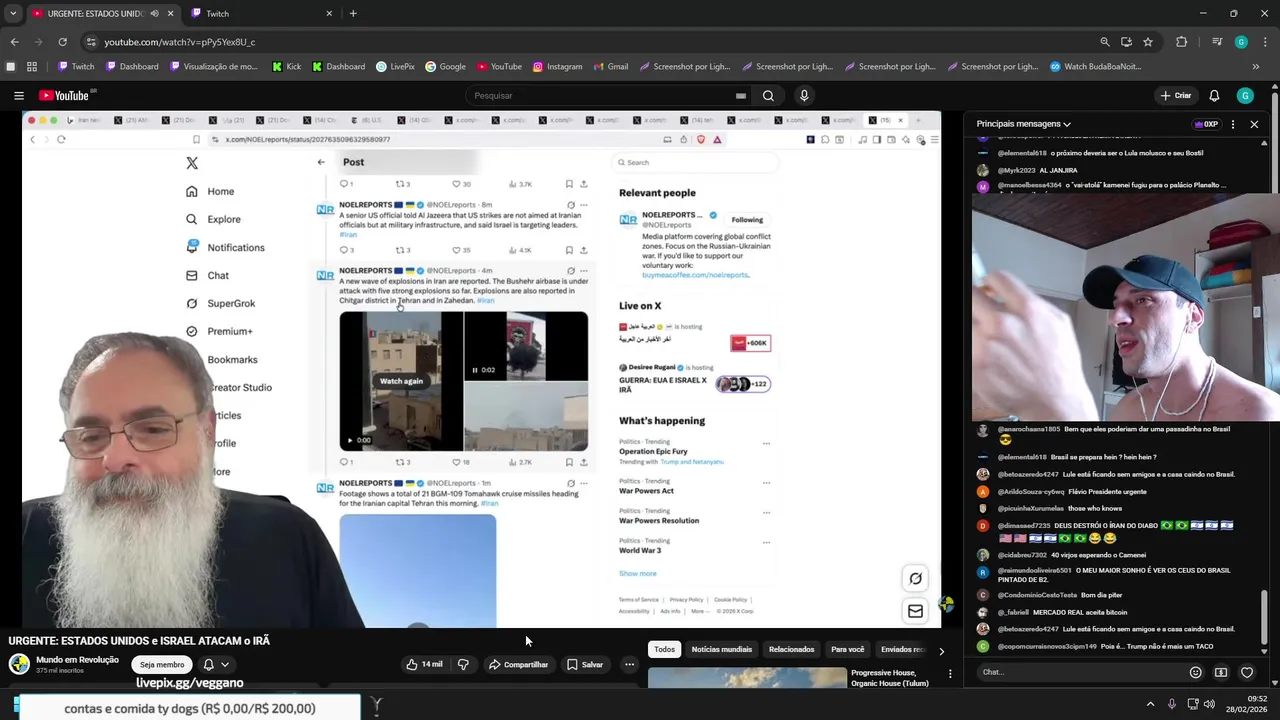Click the browser address bar URL
Image resolution: width=1280 pixels, height=720 pixels.
[180, 42]
